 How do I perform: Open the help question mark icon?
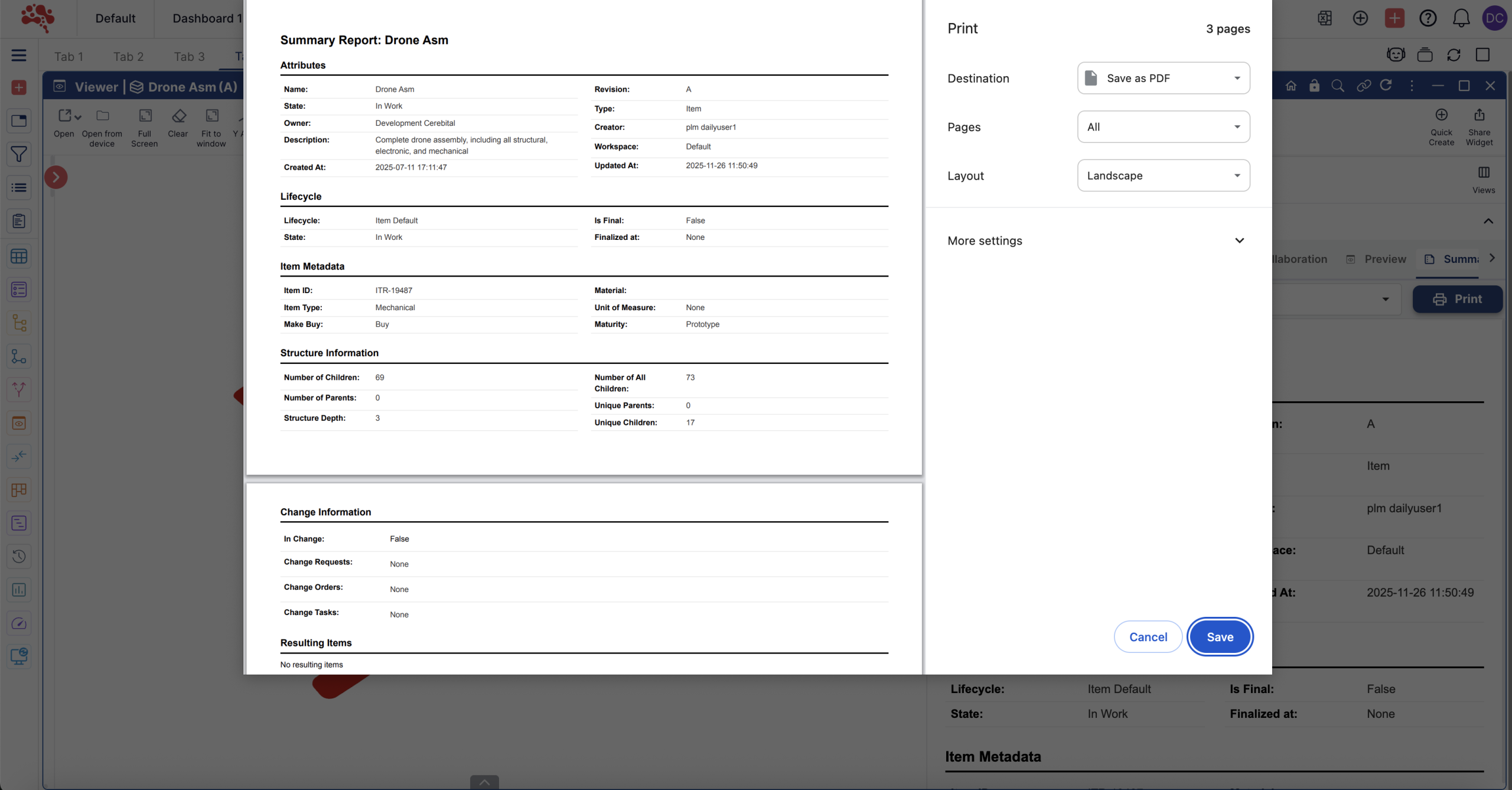(x=1428, y=18)
